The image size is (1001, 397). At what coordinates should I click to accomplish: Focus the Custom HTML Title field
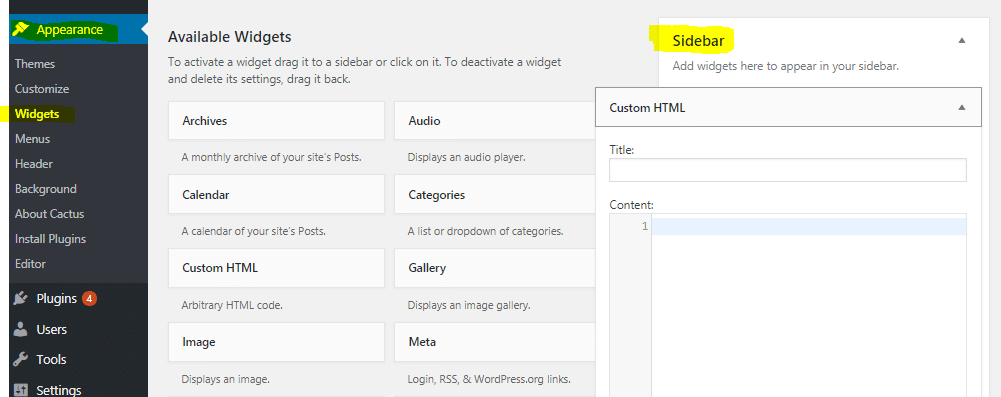point(788,170)
